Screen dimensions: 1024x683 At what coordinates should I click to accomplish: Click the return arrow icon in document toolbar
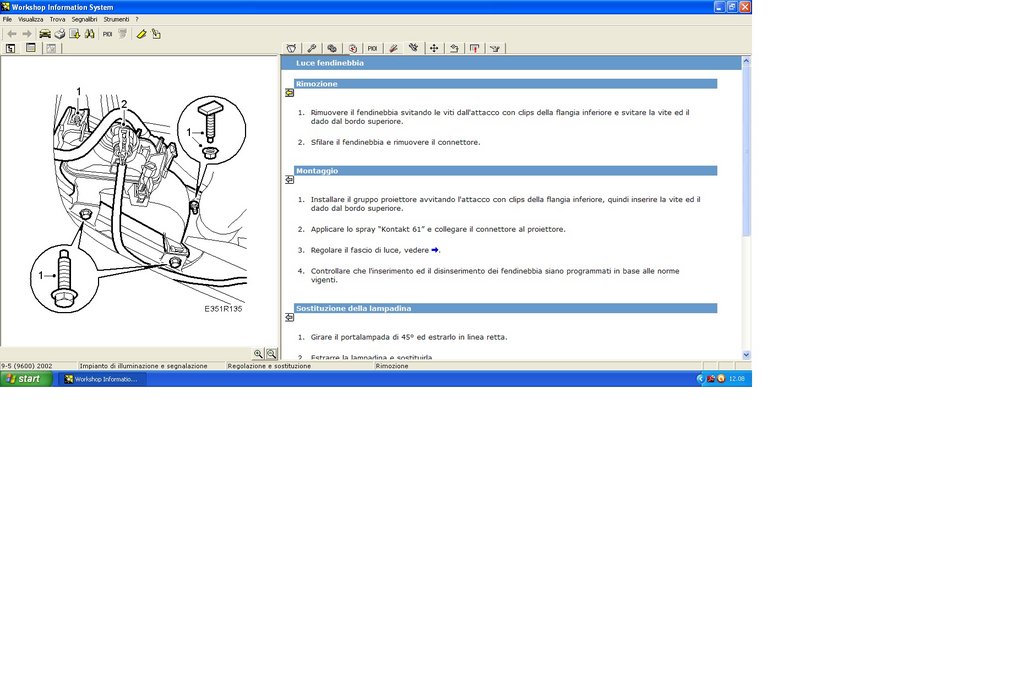[x=454, y=48]
